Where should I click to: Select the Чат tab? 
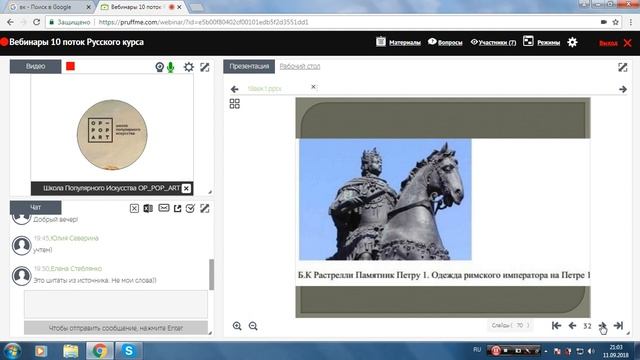click(36, 207)
